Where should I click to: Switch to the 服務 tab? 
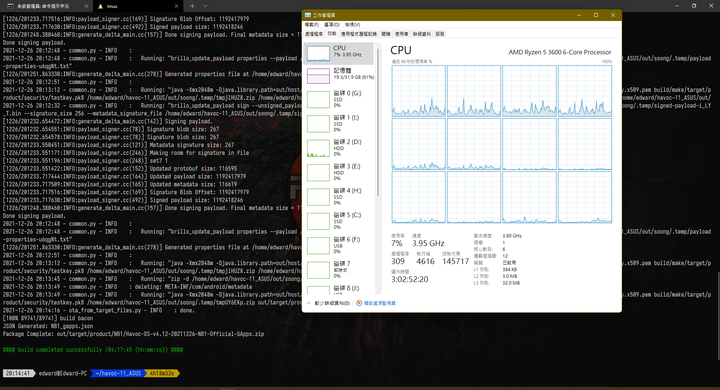point(440,34)
